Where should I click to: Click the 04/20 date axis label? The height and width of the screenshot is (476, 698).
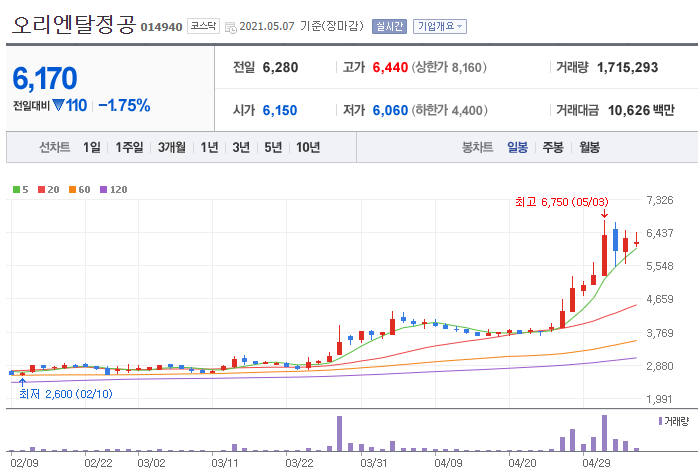(x=522, y=463)
